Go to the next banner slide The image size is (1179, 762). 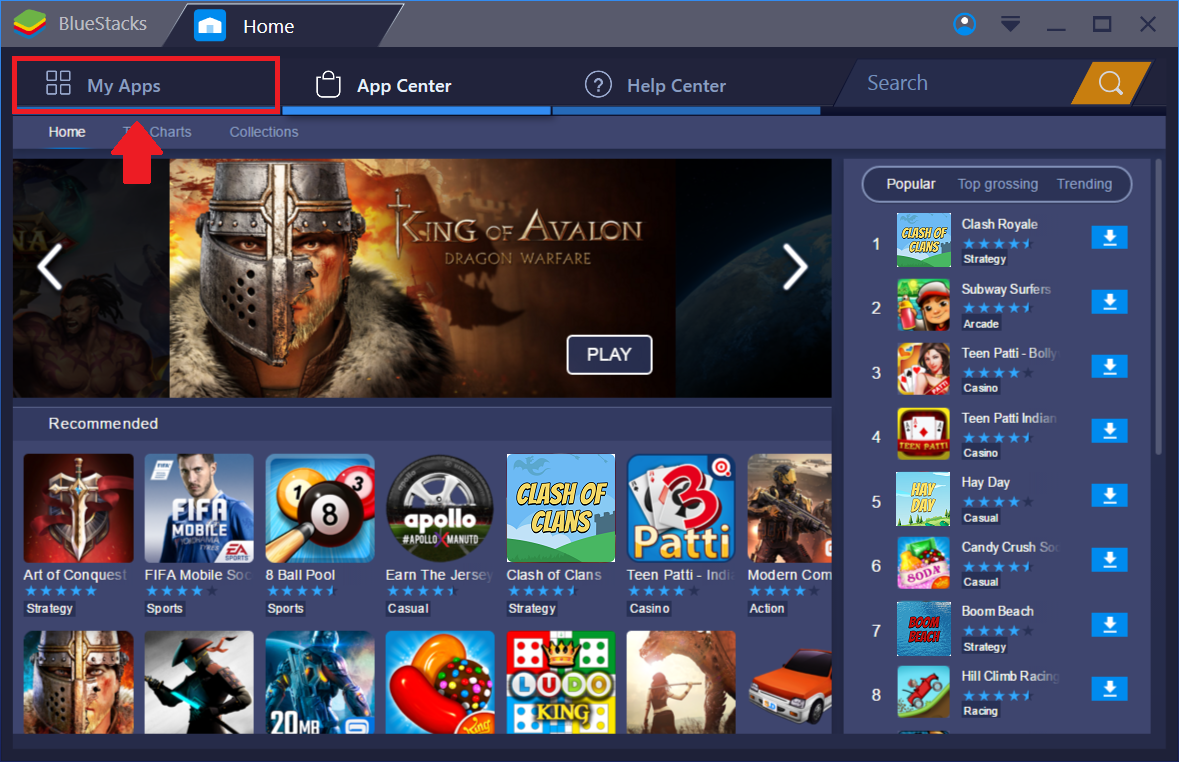794,266
